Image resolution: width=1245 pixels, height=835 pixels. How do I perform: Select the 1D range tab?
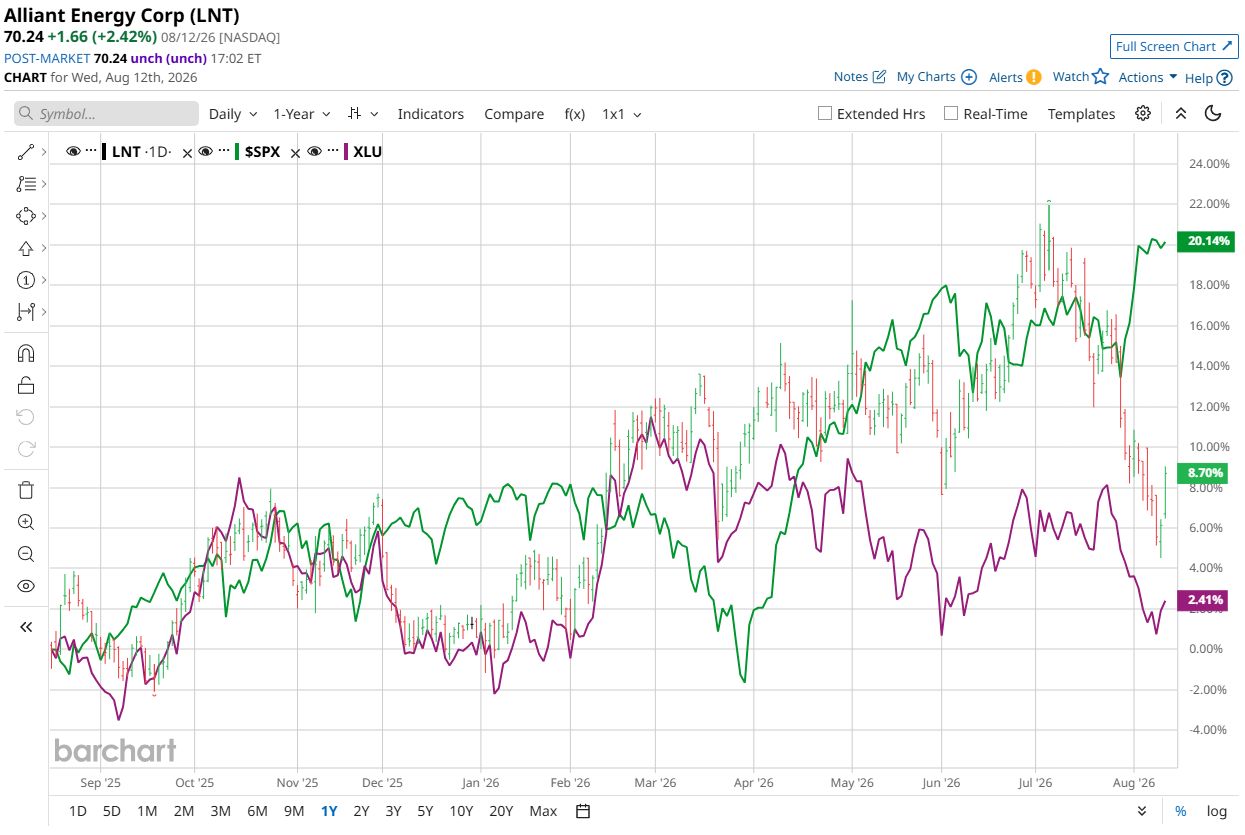(x=77, y=811)
